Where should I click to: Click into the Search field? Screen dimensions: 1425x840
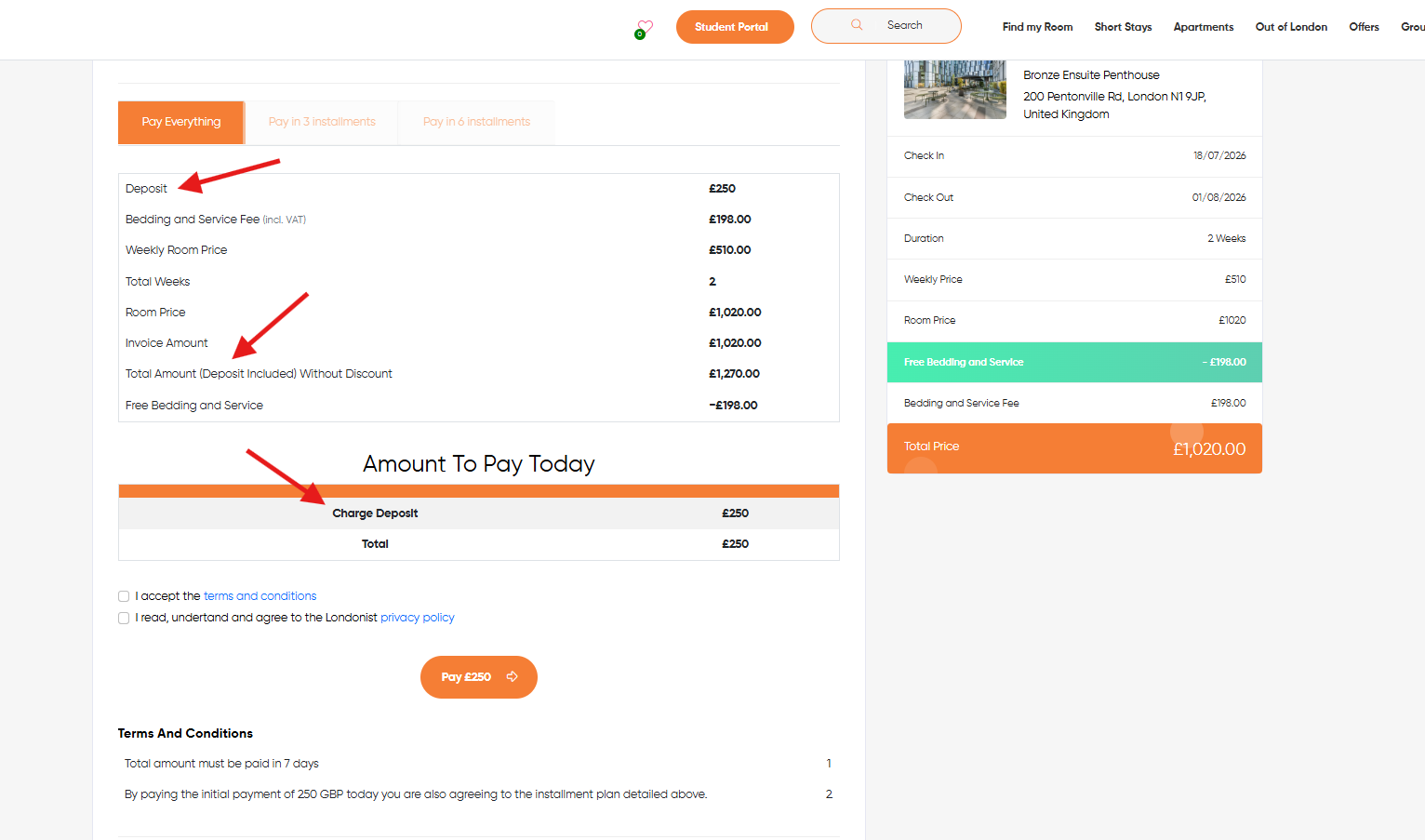886,26
